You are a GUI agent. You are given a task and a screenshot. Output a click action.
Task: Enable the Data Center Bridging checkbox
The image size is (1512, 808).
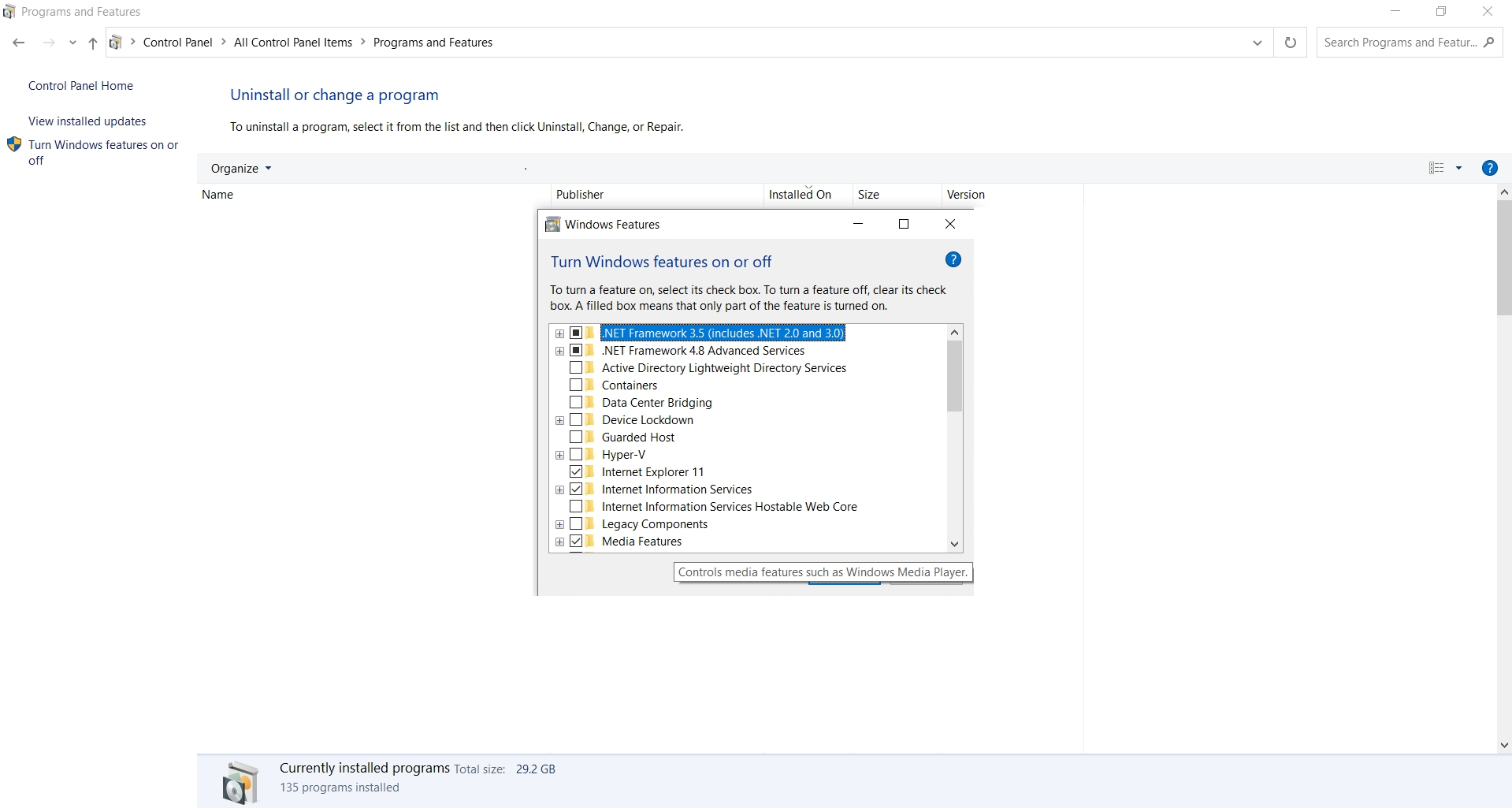tap(576, 402)
